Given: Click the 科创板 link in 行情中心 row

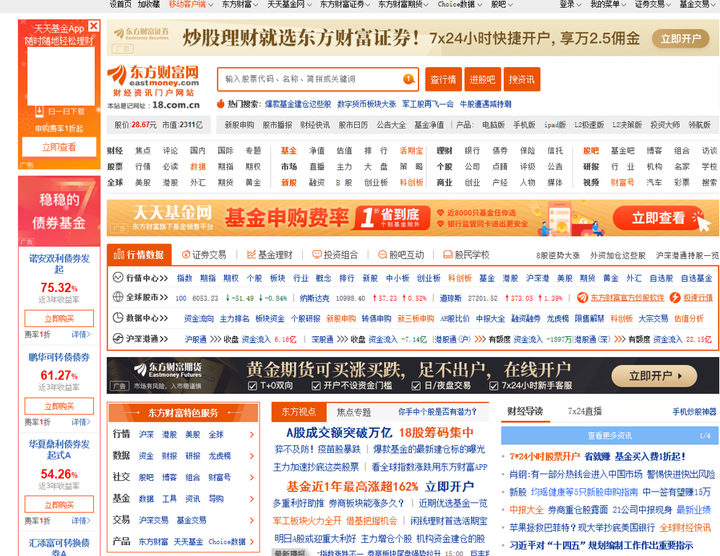Looking at the screenshot, I should [460, 278].
